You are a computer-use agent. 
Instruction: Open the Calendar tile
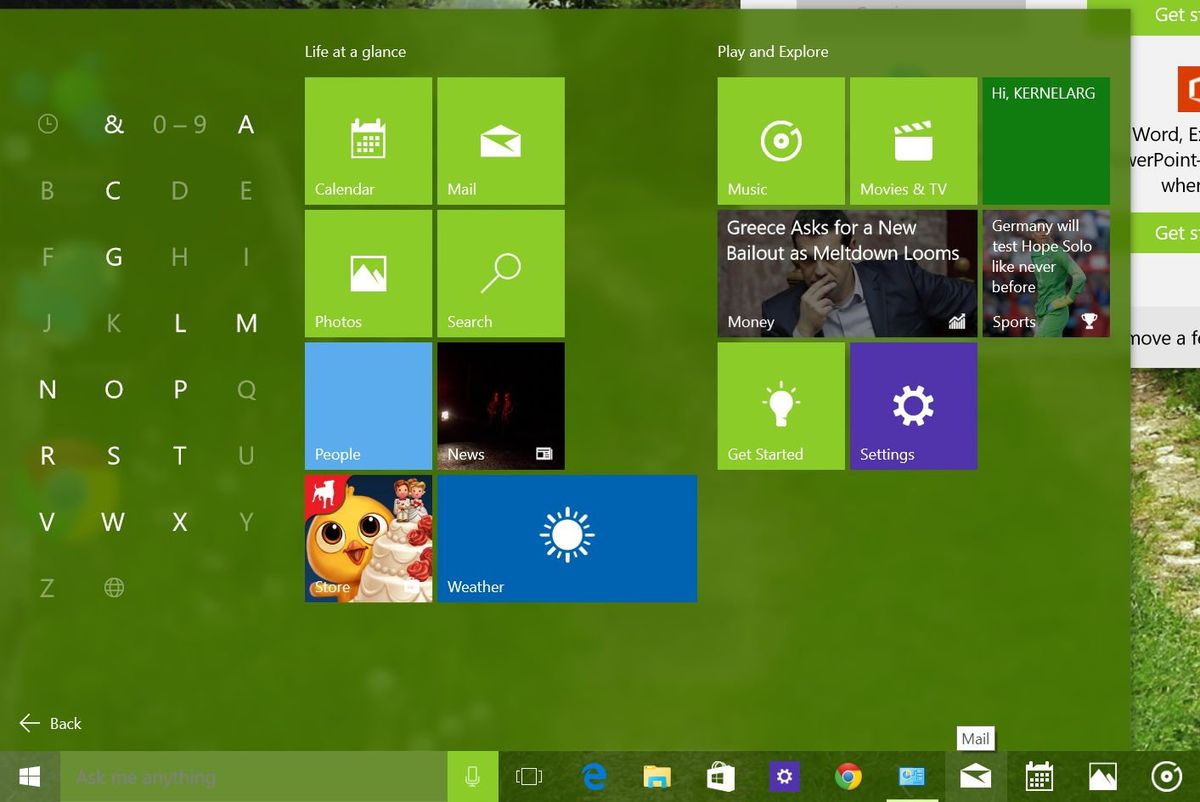[x=367, y=140]
